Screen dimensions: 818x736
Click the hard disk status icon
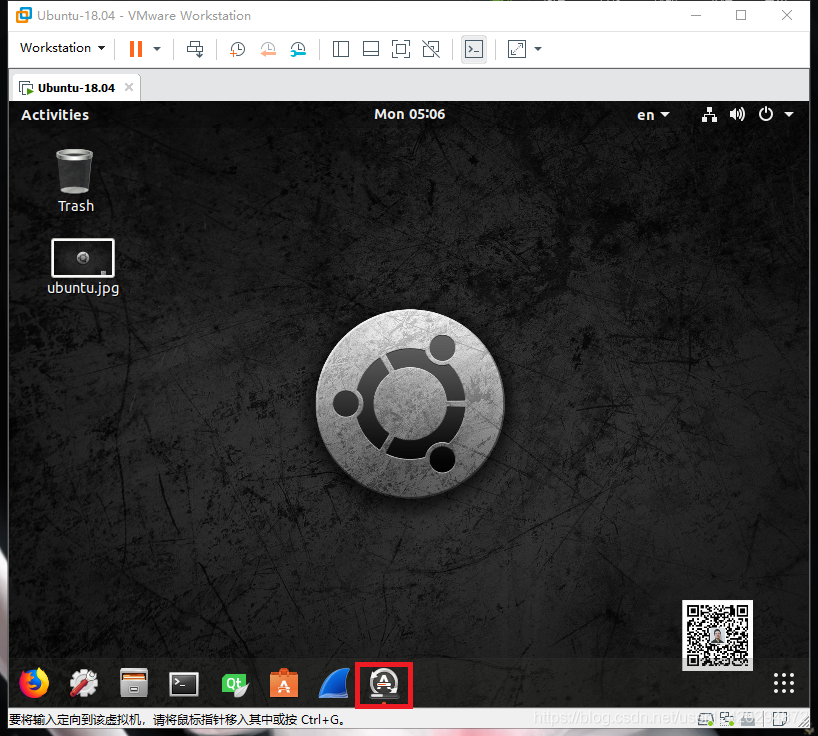[706, 719]
